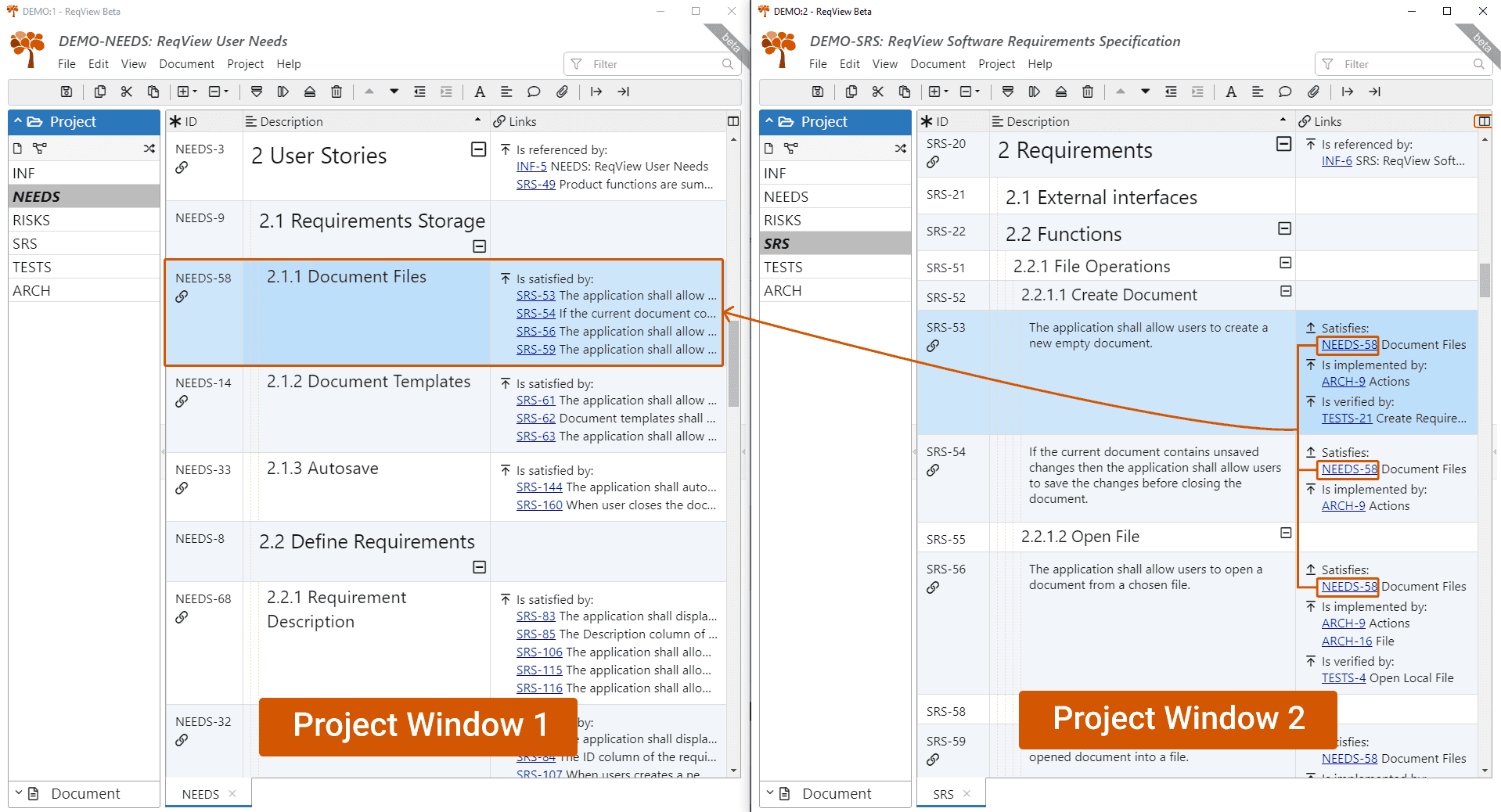Click the Paste icon in NEEDS window toolbar
The width and height of the screenshot is (1501, 812).
pos(153,92)
